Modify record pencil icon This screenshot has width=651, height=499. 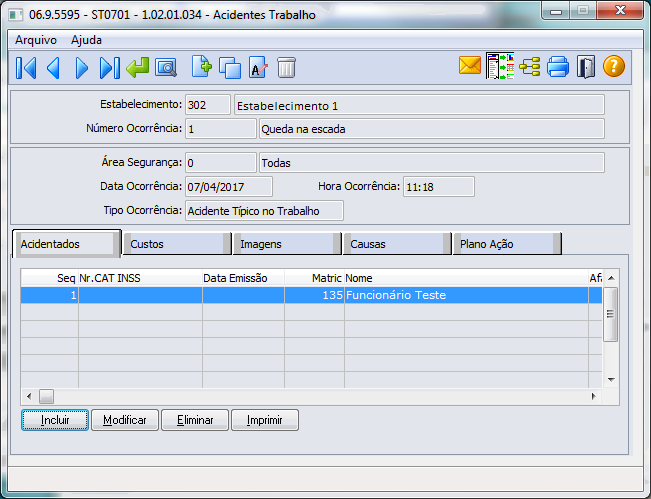pyautogui.click(x=258, y=68)
